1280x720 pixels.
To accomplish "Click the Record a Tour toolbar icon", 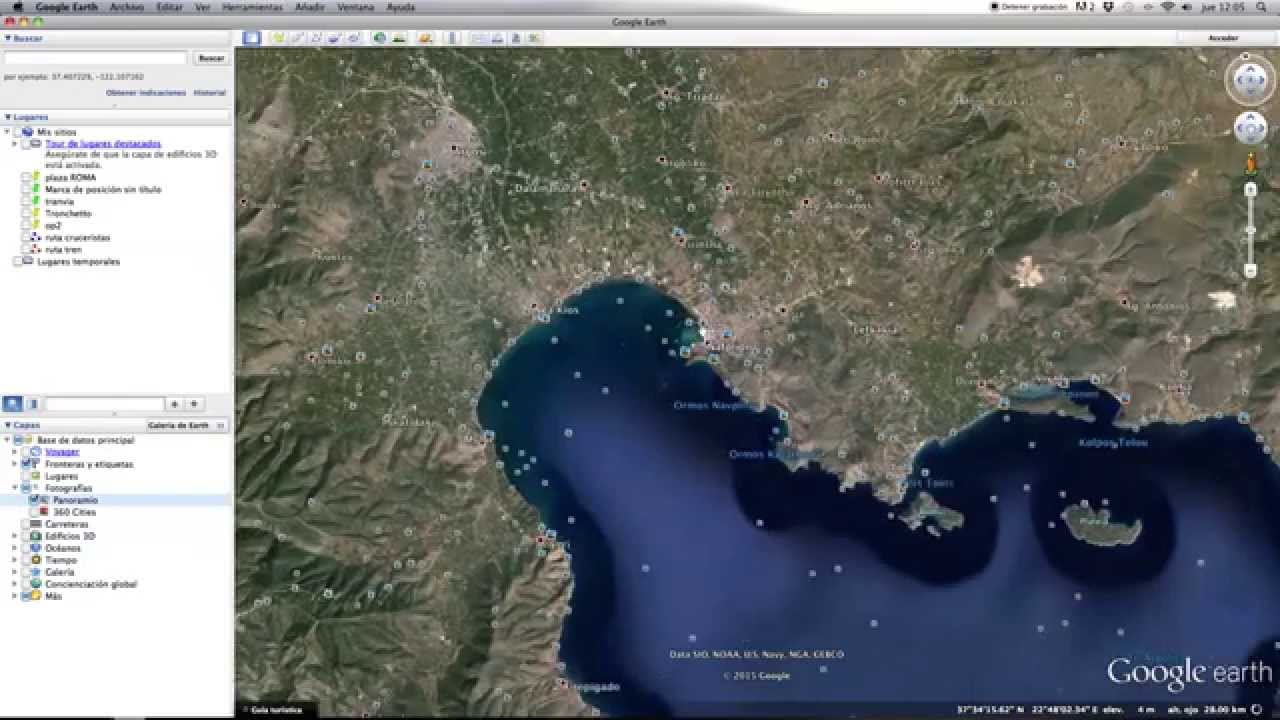I will pyautogui.click(x=354, y=38).
